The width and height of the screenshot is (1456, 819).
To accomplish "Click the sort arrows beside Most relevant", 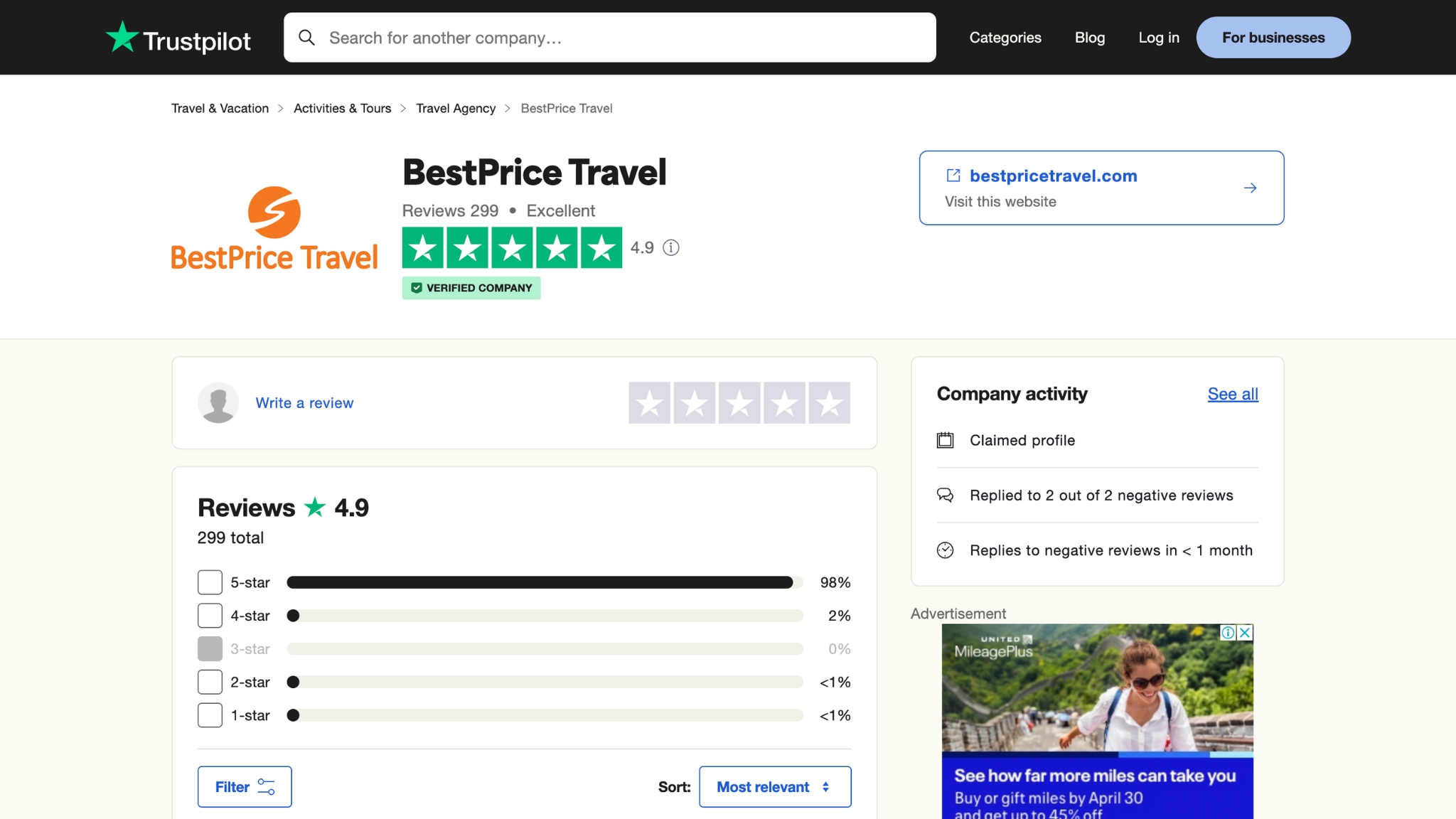I will [x=825, y=787].
